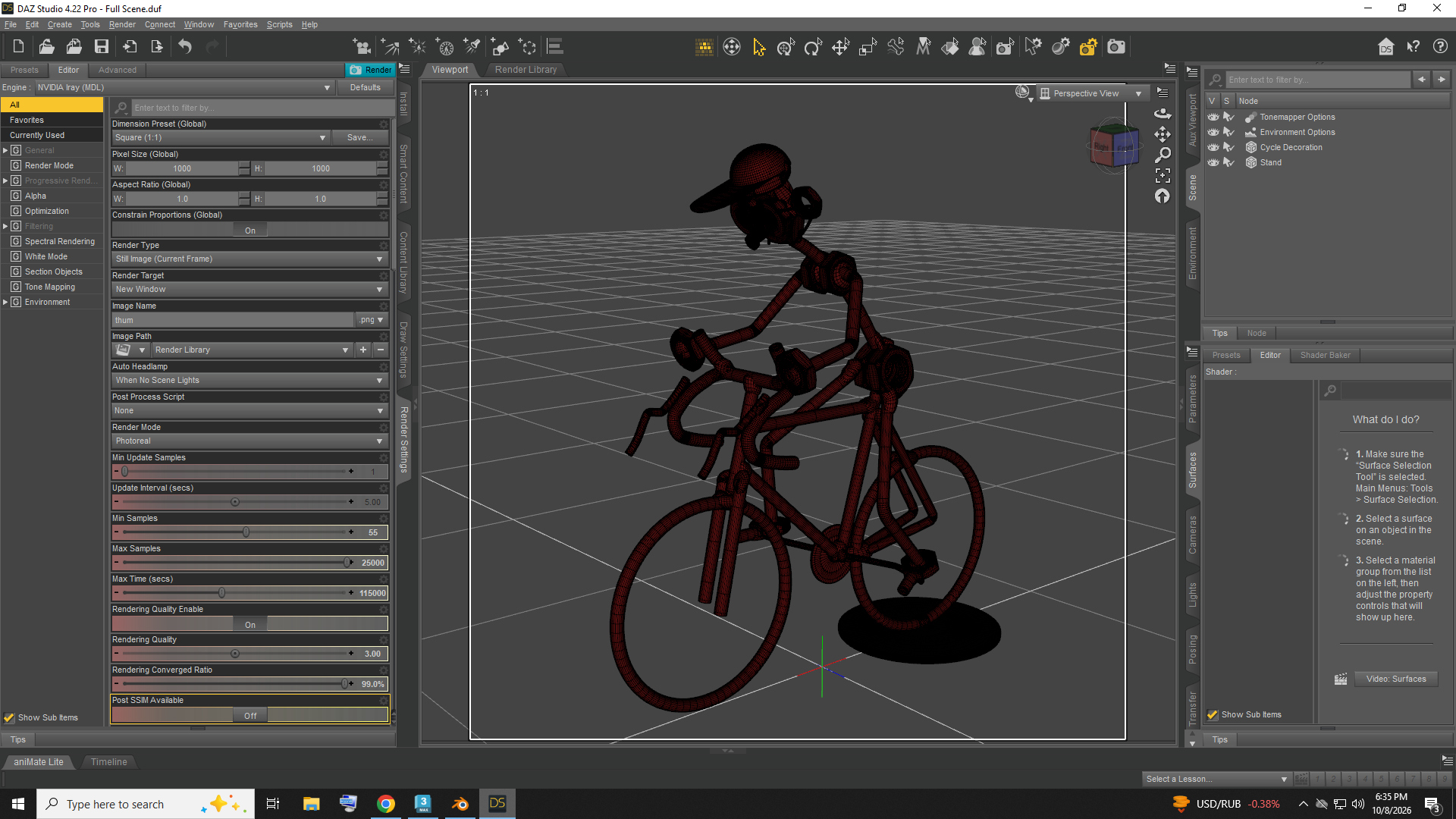Toggle visibility of Stand node

pyautogui.click(x=1213, y=163)
